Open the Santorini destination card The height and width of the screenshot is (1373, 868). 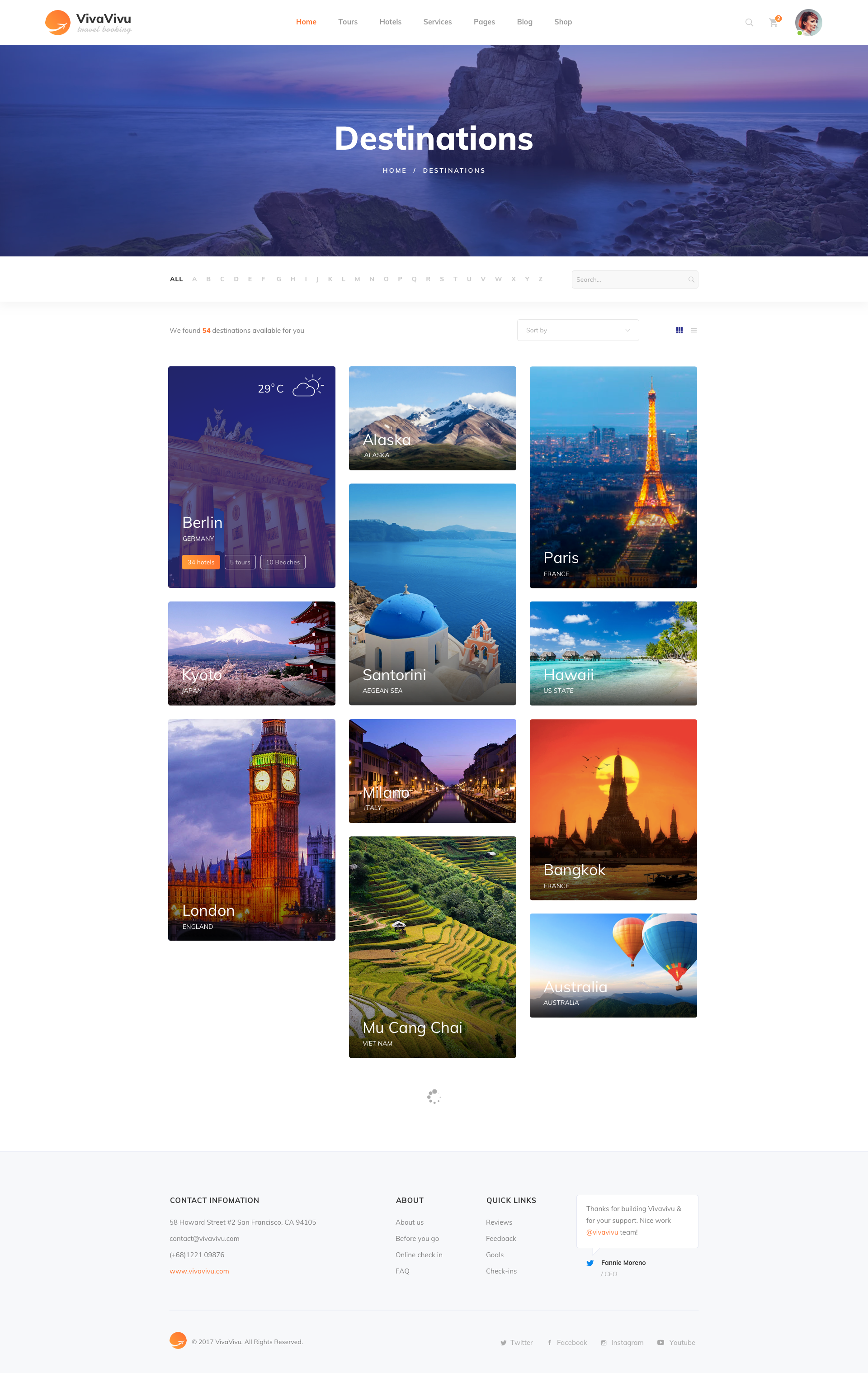click(432, 593)
